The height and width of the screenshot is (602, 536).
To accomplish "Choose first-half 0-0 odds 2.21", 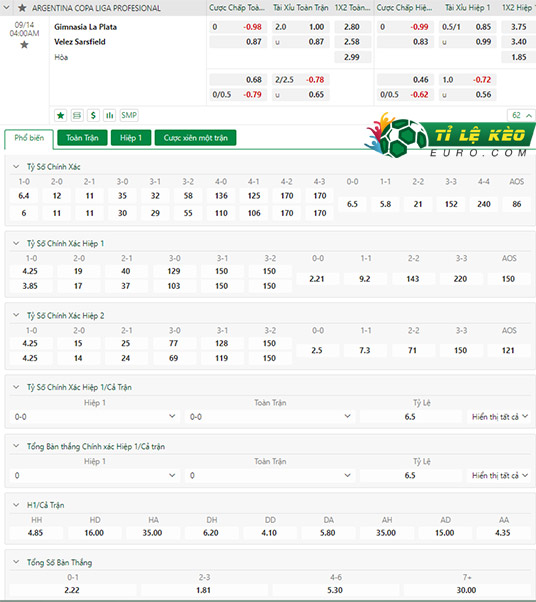I will tap(317, 279).
